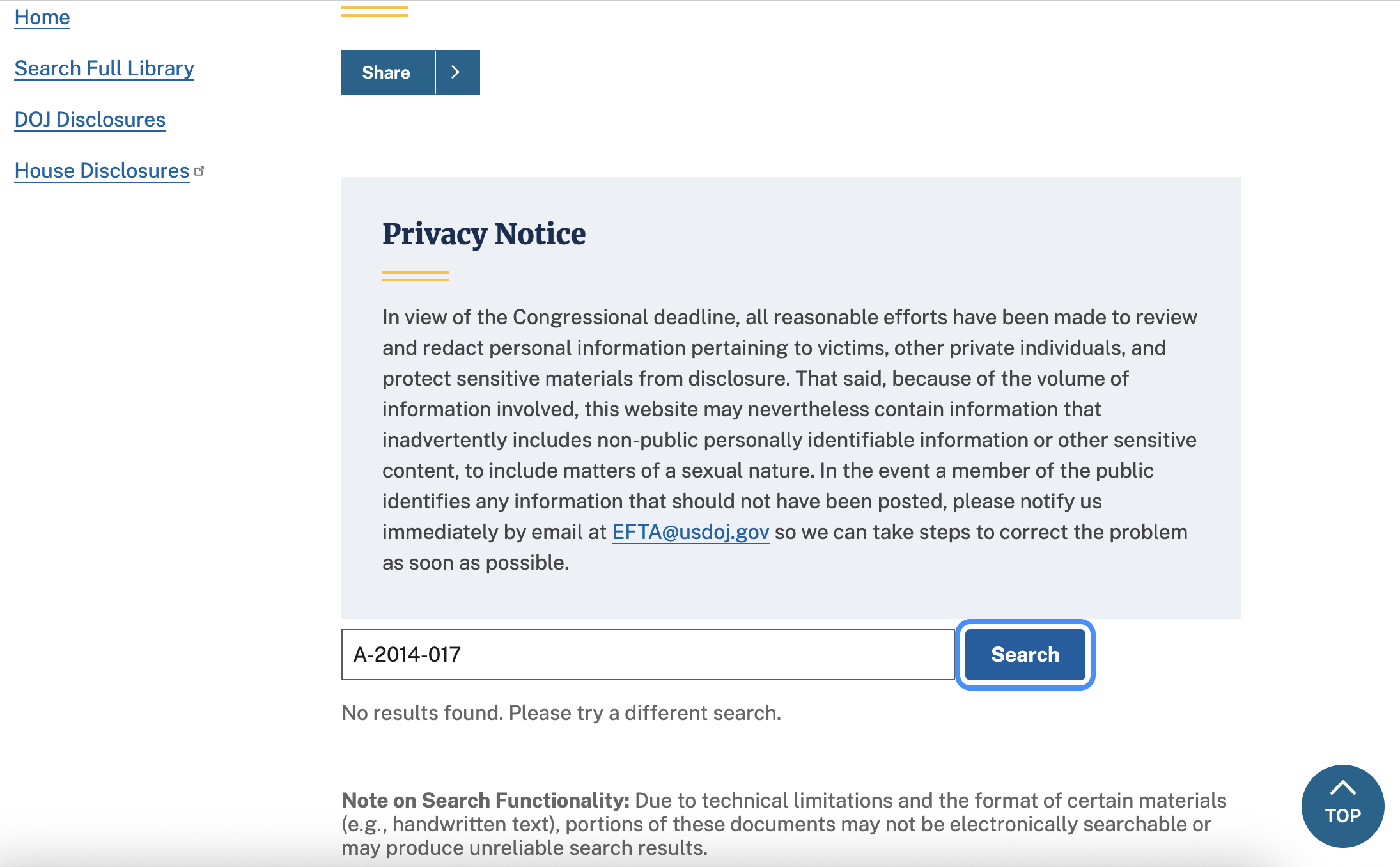The image size is (1400, 867).
Task: Open House Disclosures link
Action: (102, 171)
